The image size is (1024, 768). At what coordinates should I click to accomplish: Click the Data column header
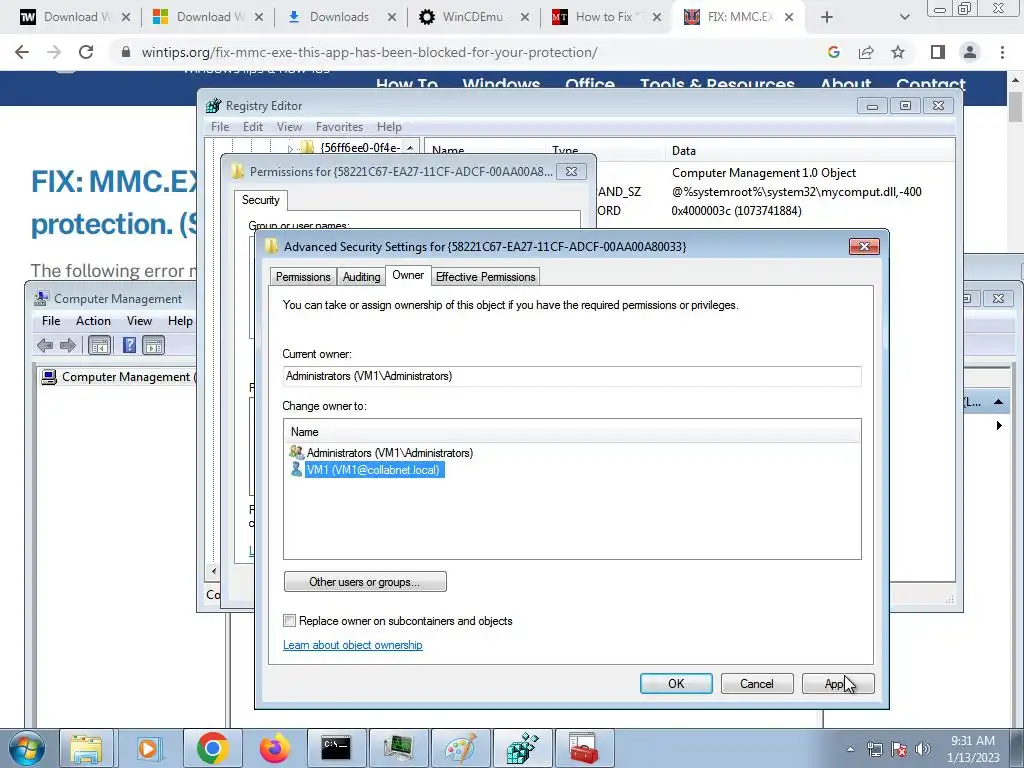click(x=684, y=151)
